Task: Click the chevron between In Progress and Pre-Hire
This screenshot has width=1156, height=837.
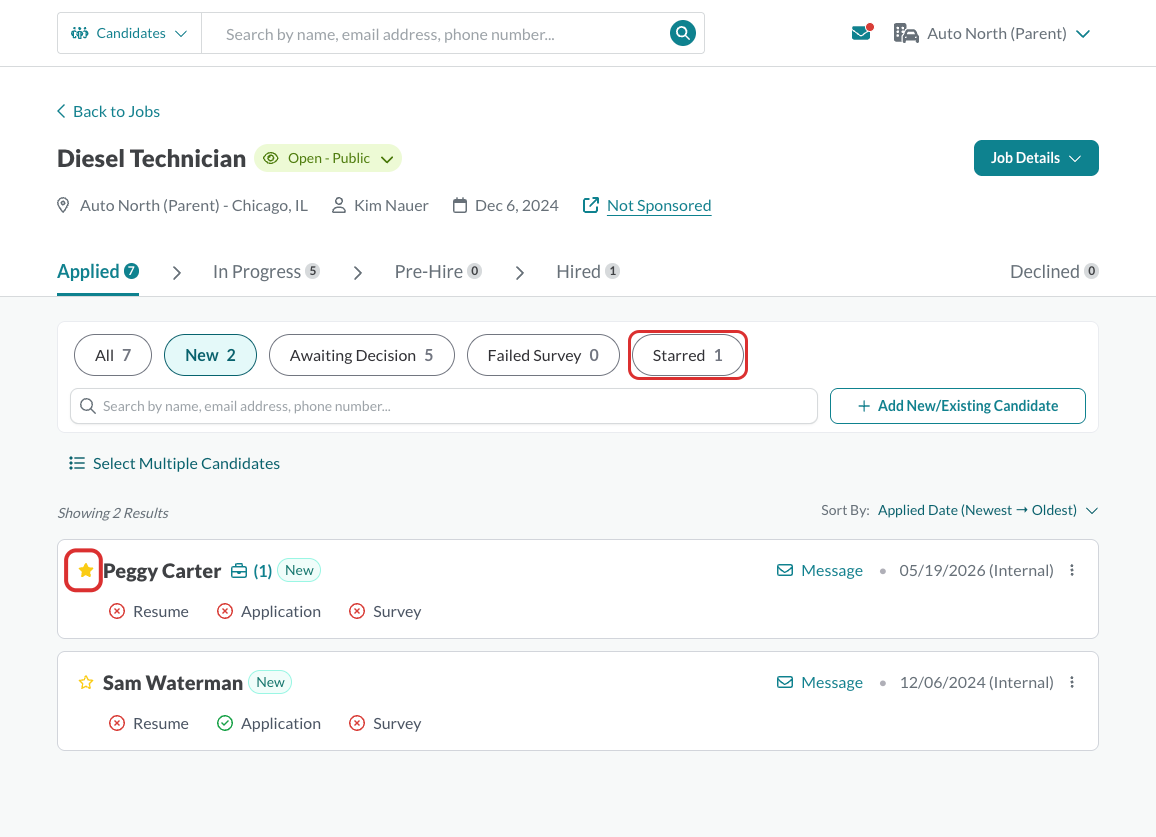Action: coord(358,273)
